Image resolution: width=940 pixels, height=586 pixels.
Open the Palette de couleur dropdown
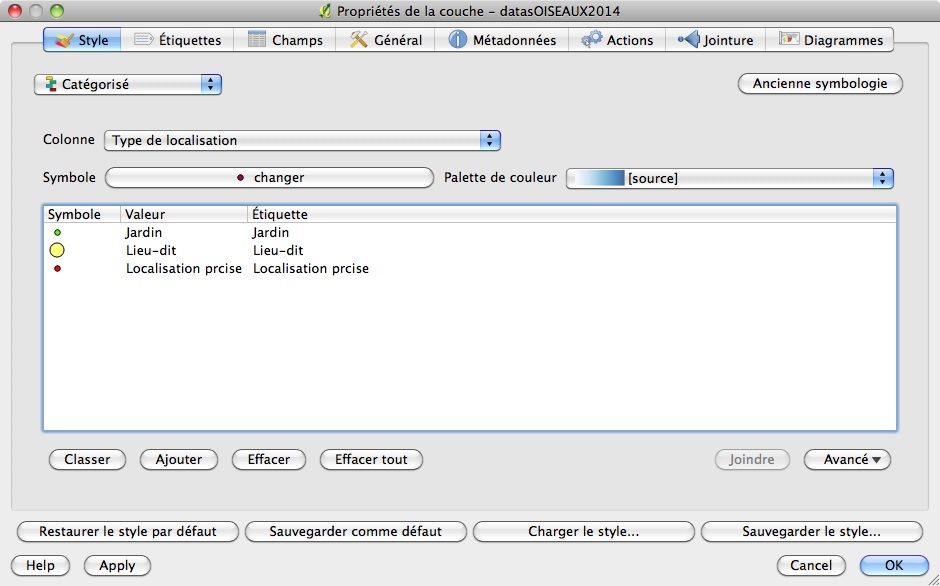tap(730, 178)
